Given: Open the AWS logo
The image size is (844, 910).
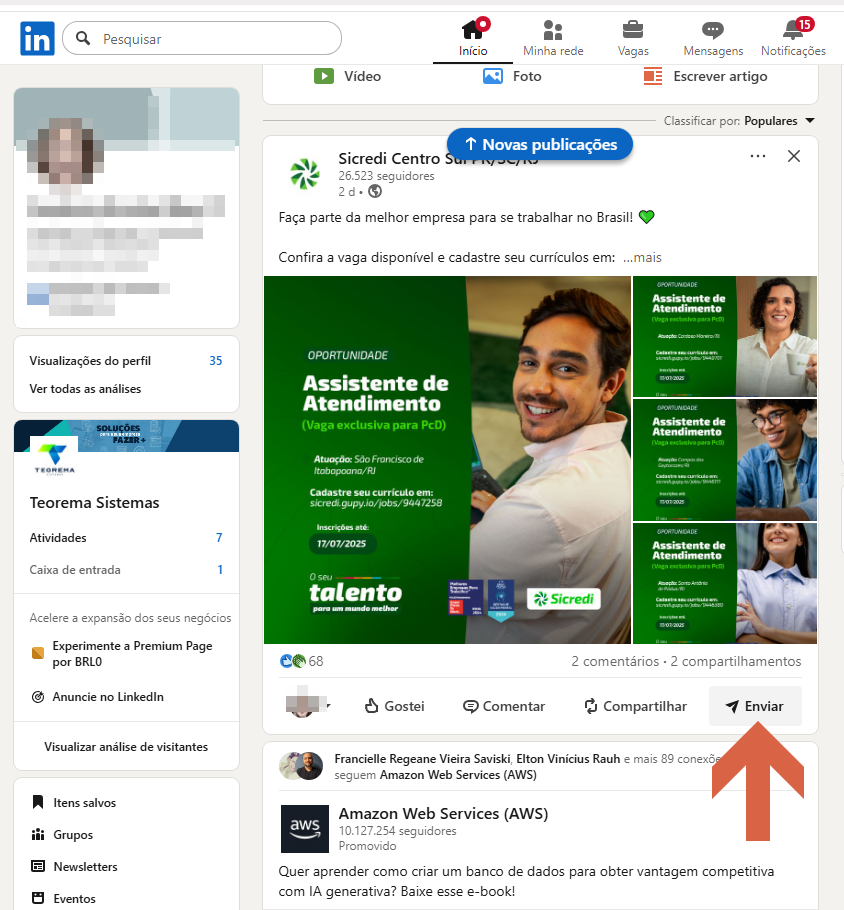Looking at the screenshot, I should coord(305,829).
